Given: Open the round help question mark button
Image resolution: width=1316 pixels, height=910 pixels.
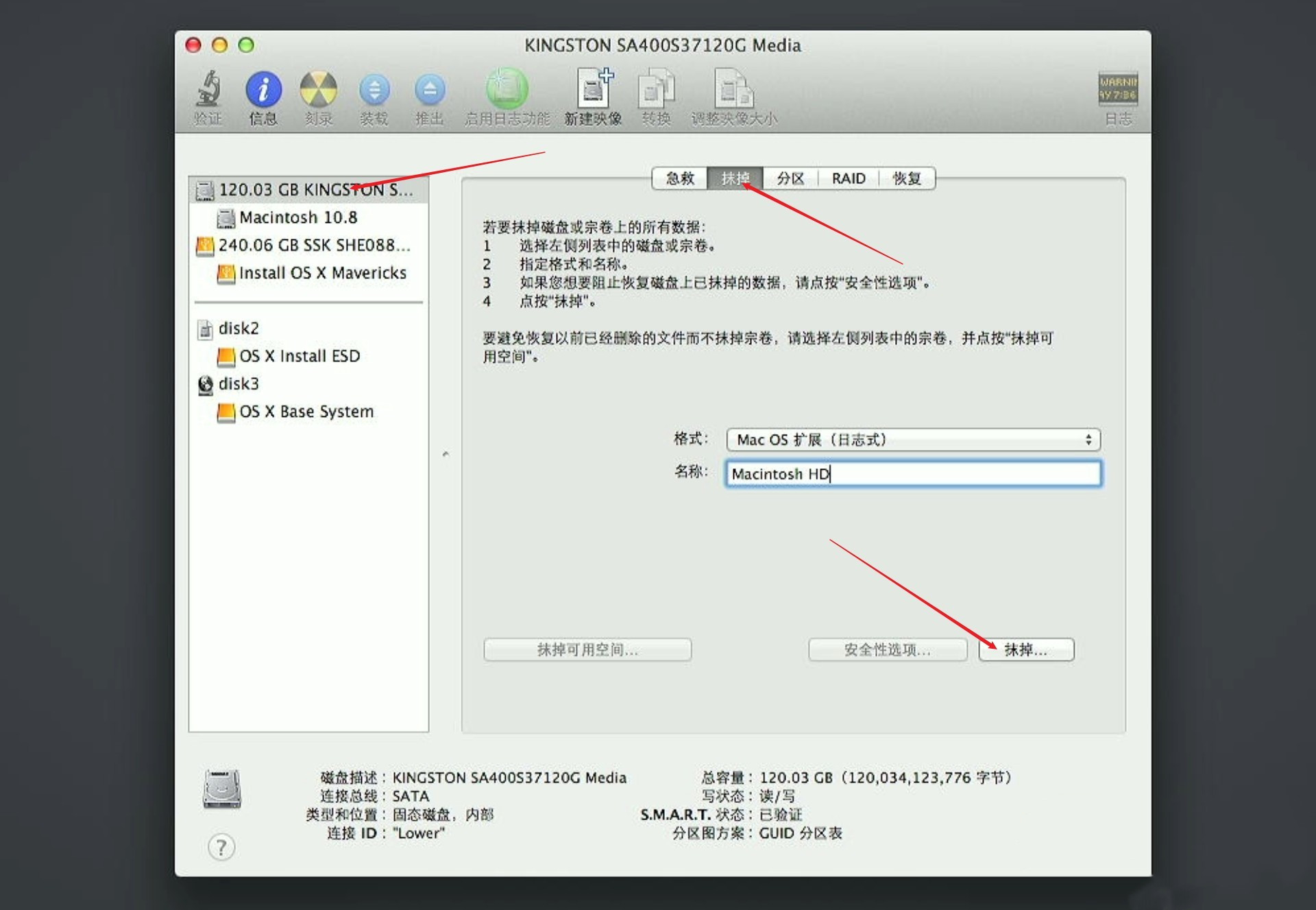Looking at the screenshot, I should point(221,848).
